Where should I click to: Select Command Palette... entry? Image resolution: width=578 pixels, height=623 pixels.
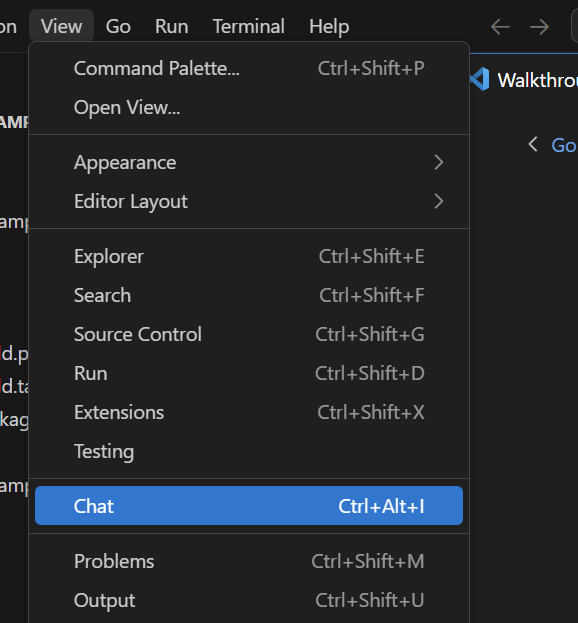click(x=249, y=68)
